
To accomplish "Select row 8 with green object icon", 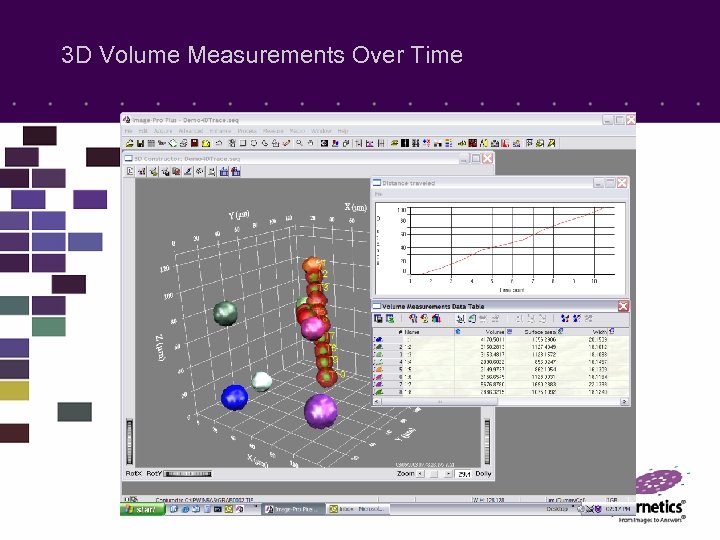I will coord(501,392).
